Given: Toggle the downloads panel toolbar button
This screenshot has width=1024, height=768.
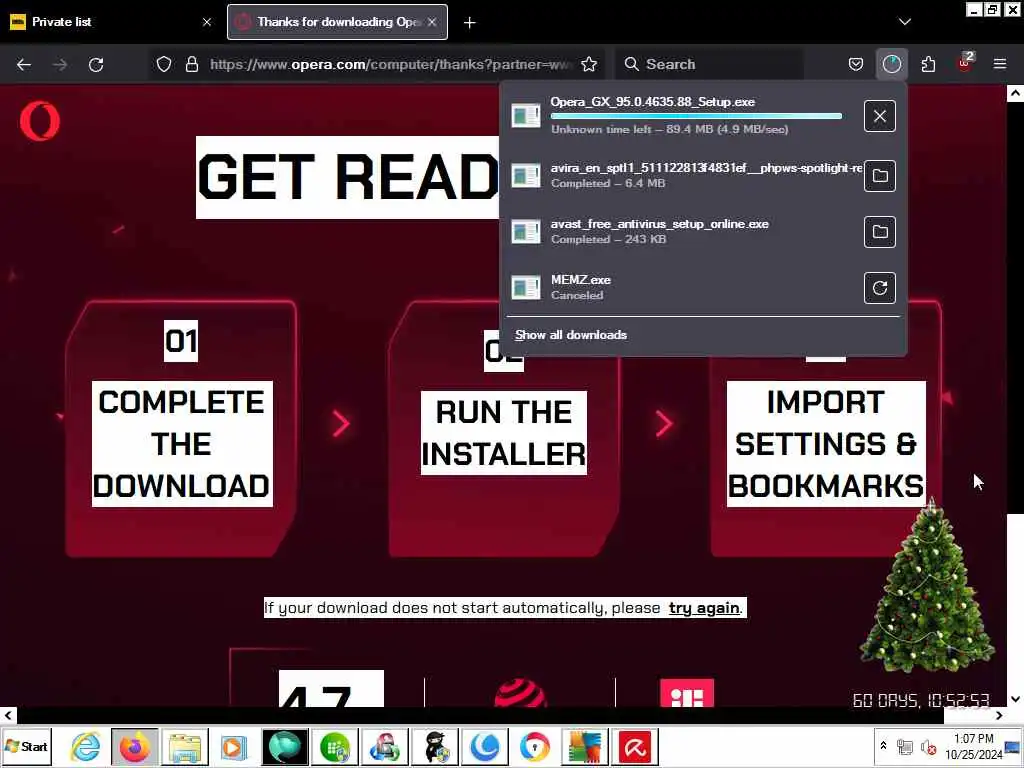Looking at the screenshot, I should pyautogui.click(x=891, y=64).
